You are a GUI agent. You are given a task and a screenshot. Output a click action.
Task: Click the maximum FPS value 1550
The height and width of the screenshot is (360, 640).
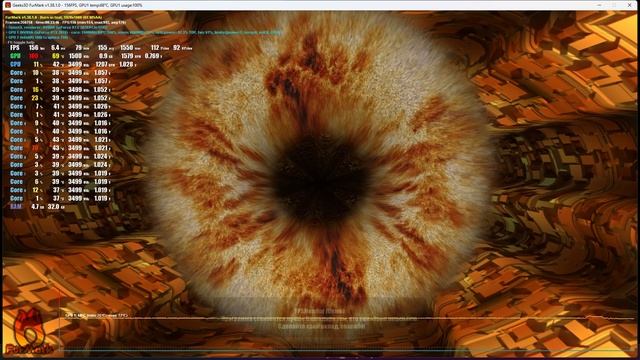click(x=126, y=48)
